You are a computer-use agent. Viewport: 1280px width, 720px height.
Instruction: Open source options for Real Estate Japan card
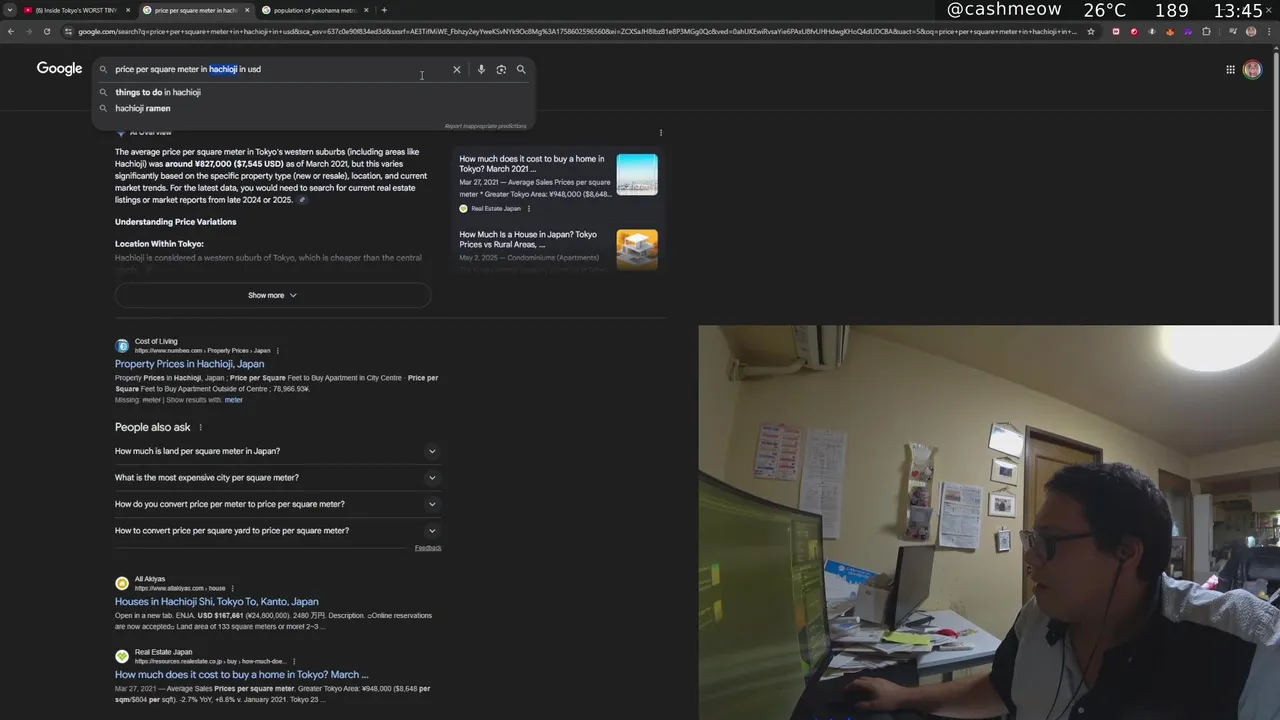click(x=529, y=208)
